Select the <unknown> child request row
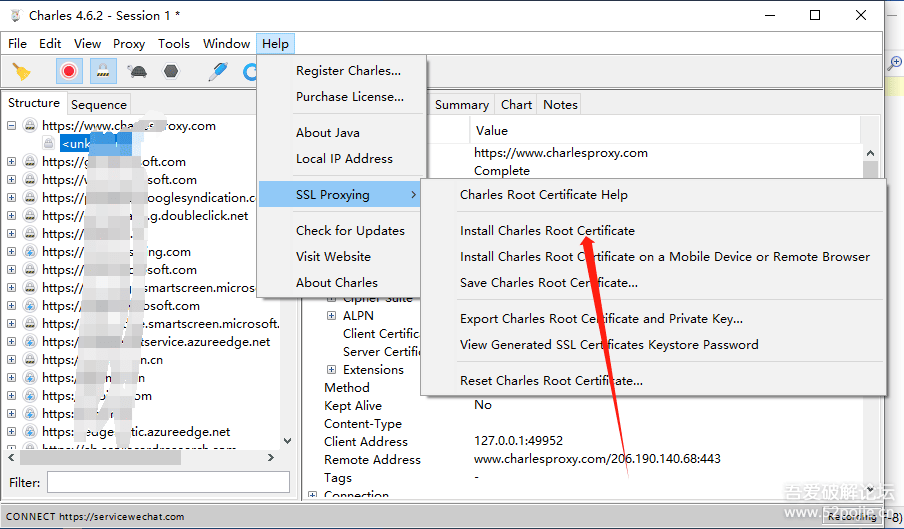This screenshot has width=904, height=529. click(96, 143)
